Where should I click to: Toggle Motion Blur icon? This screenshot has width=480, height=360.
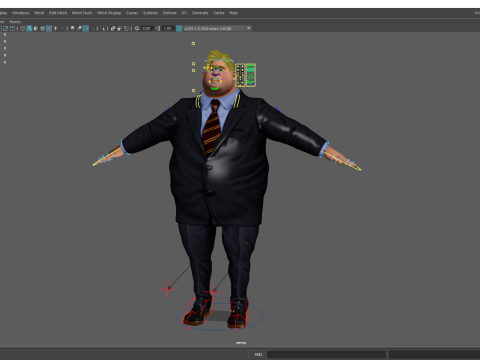coord(79,28)
